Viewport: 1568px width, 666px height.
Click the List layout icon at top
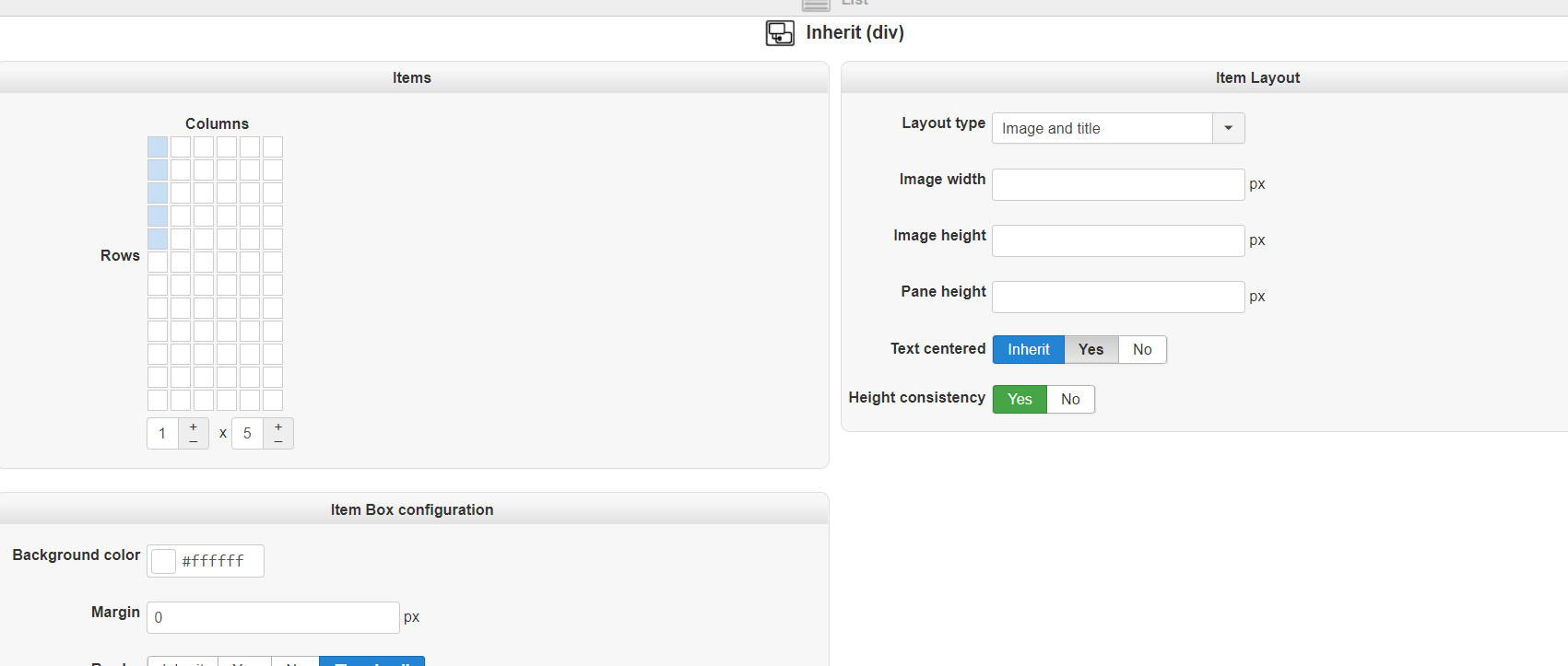(x=816, y=5)
